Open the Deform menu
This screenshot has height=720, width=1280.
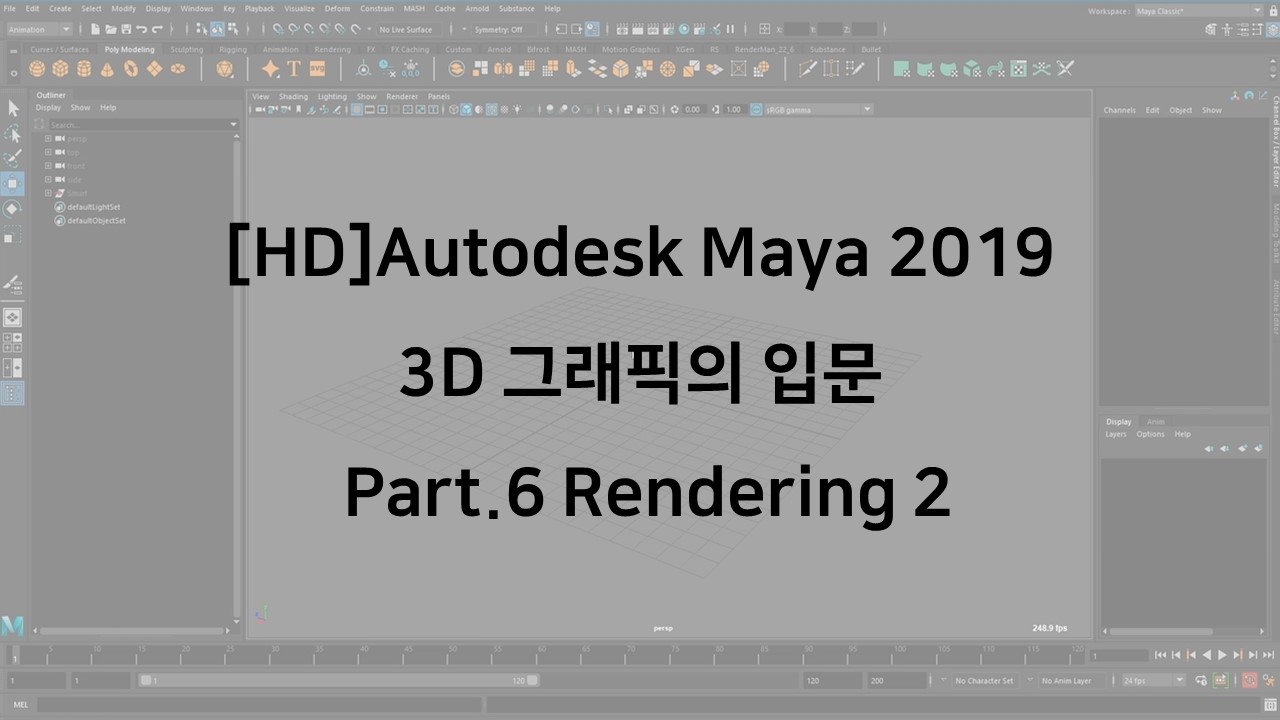pos(338,8)
